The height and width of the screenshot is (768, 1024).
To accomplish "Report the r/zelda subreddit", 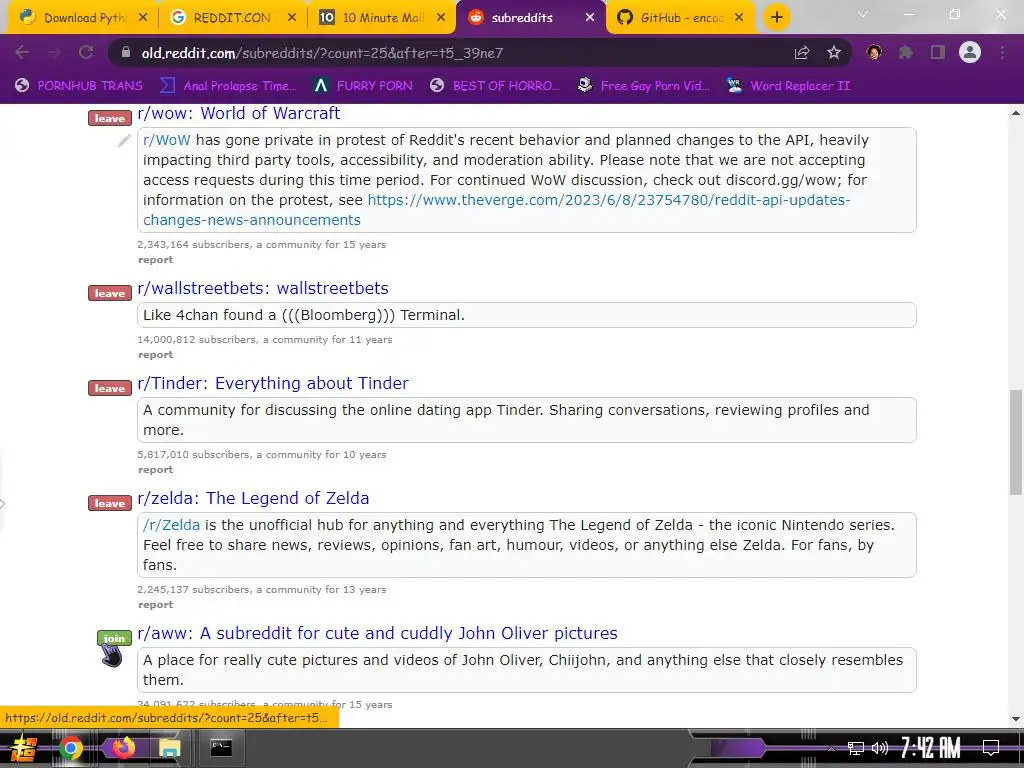I will coord(155,605).
